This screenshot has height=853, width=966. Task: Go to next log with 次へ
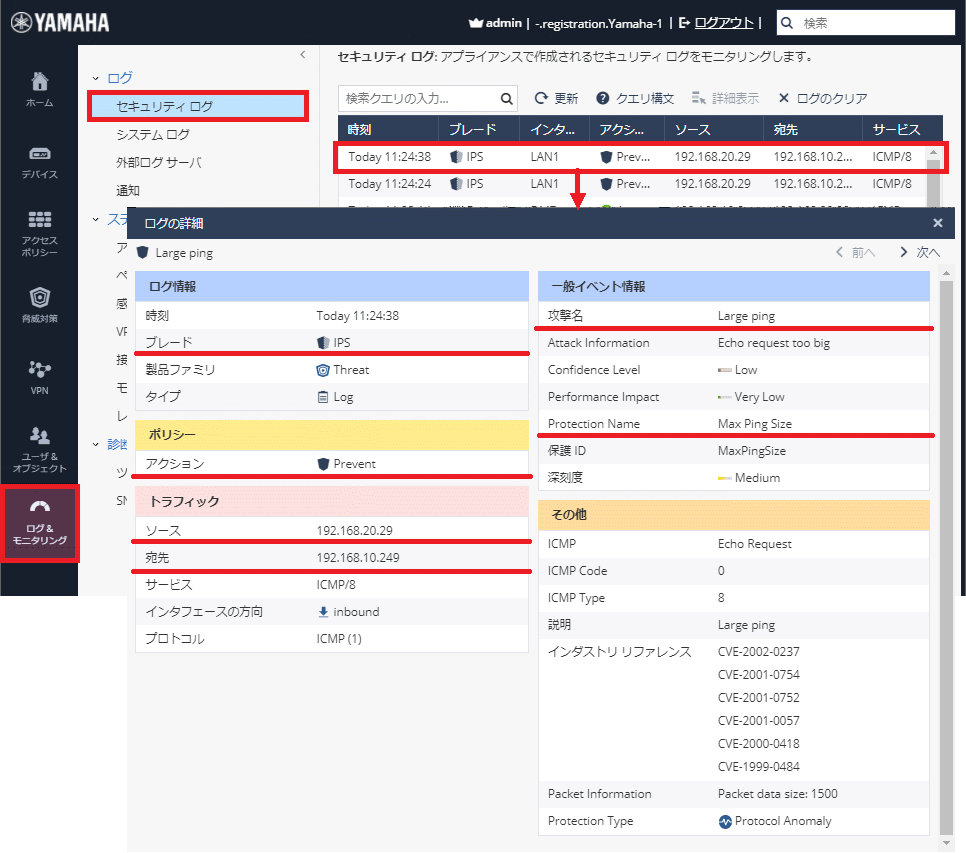point(919,253)
